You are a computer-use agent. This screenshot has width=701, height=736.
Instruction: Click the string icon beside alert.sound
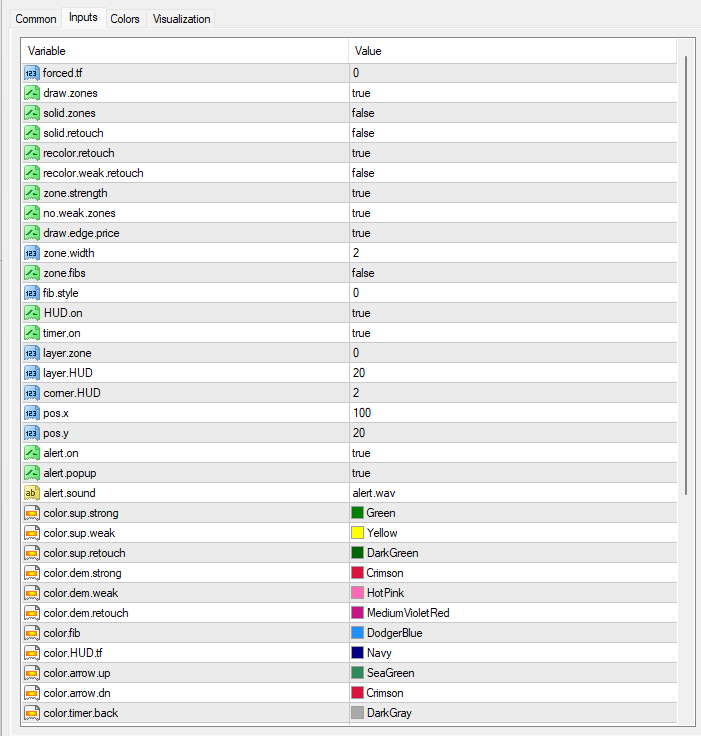coord(31,493)
